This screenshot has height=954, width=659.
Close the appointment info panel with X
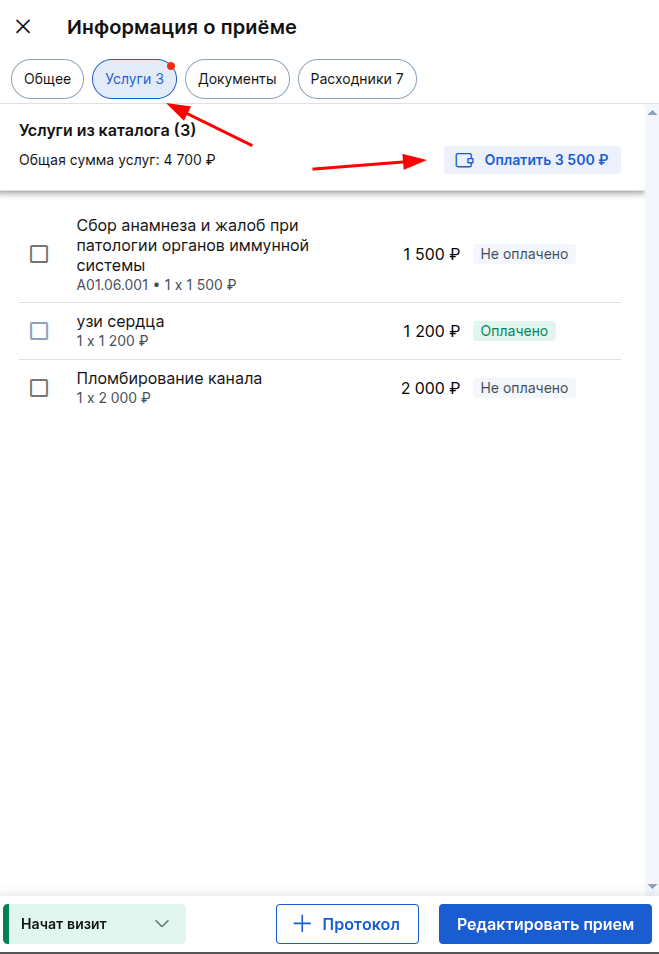click(x=23, y=27)
